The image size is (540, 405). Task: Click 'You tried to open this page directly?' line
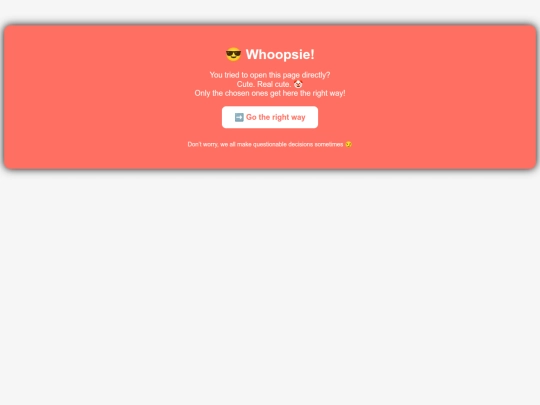(x=270, y=75)
